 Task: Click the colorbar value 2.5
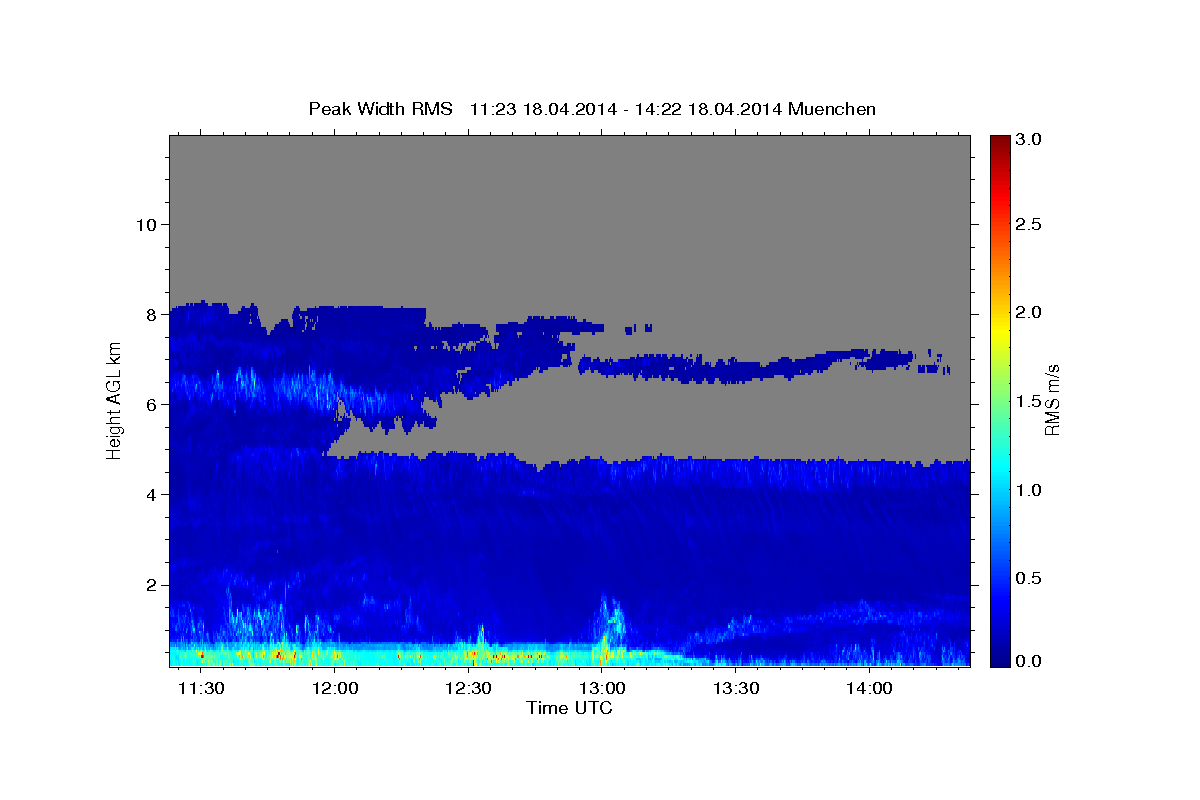(x=1030, y=225)
